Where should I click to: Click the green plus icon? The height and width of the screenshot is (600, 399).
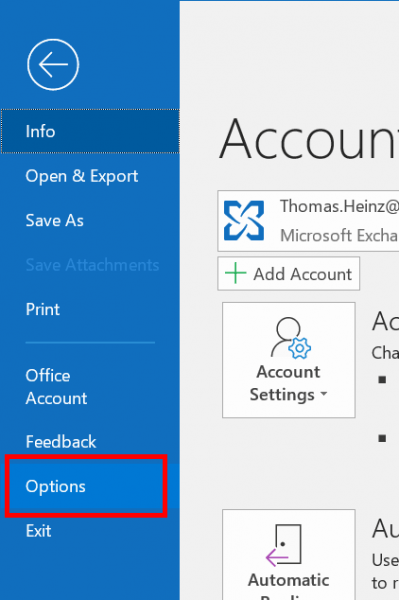(235, 273)
